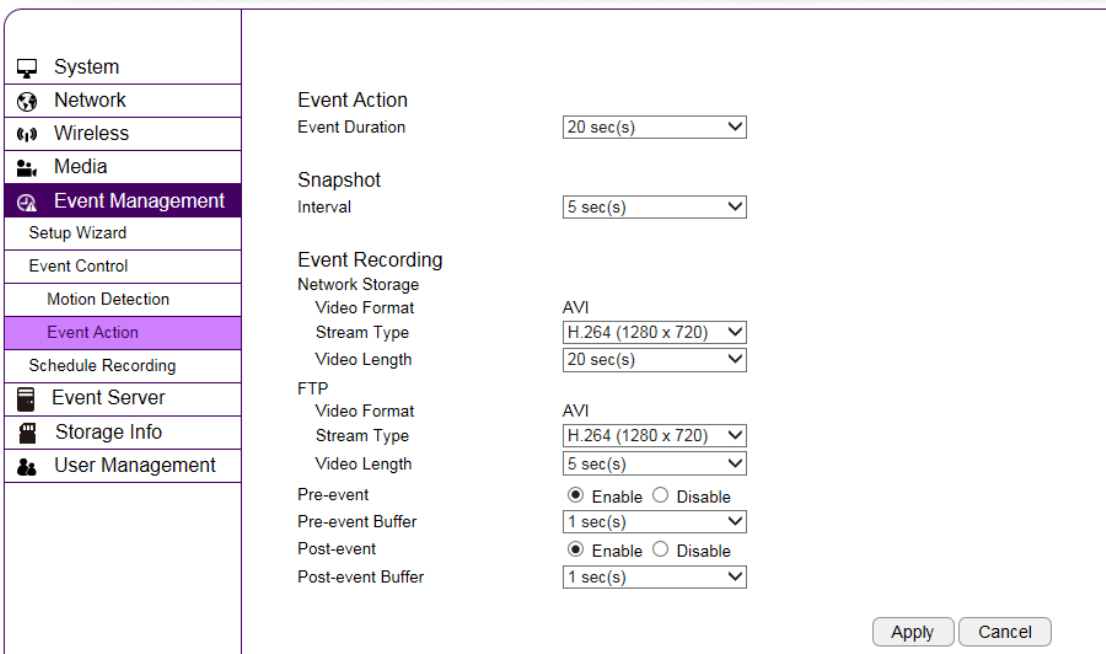Open Network Storage Stream Type dropdown
This screenshot has height=654, width=1106.
tap(655, 332)
